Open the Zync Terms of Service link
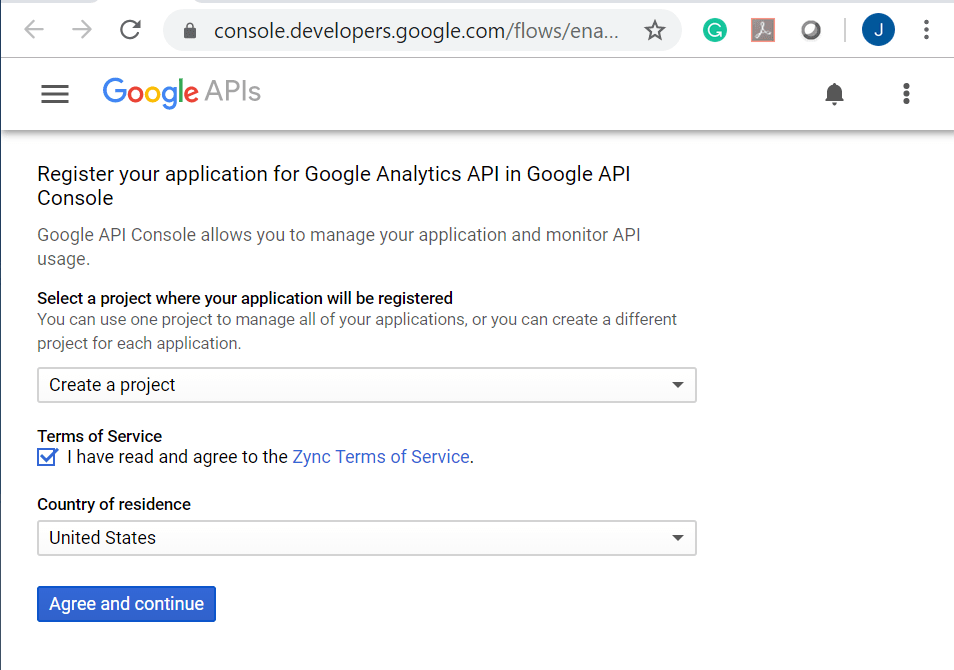This screenshot has width=954, height=670. coord(381,456)
